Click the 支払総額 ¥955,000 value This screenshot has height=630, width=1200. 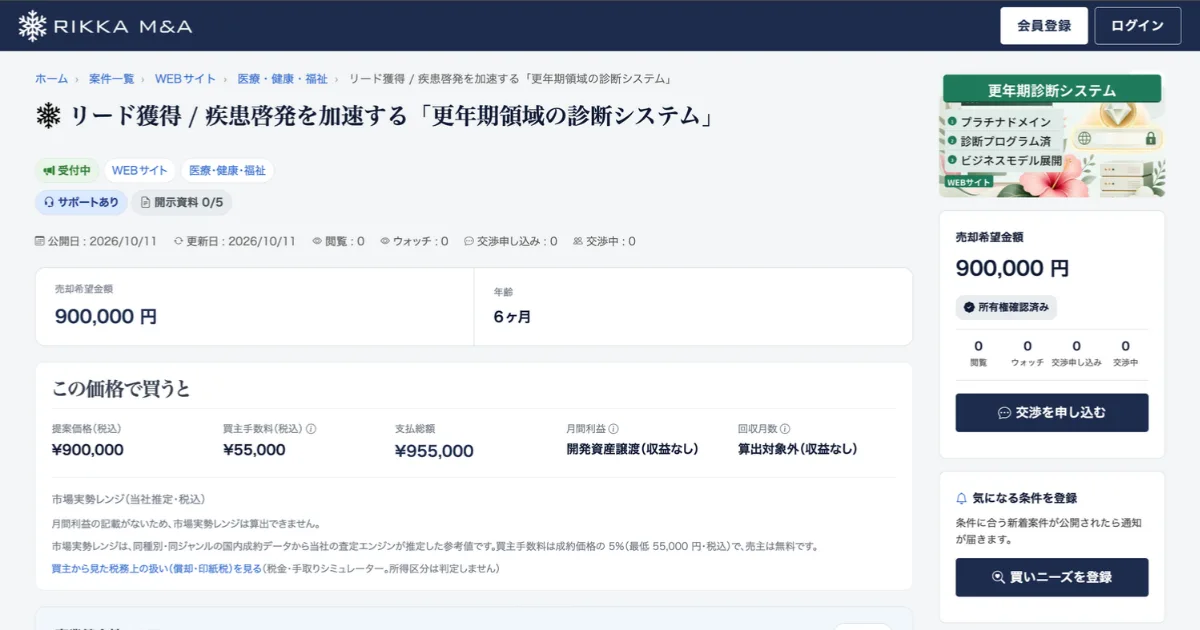(x=434, y=451)
